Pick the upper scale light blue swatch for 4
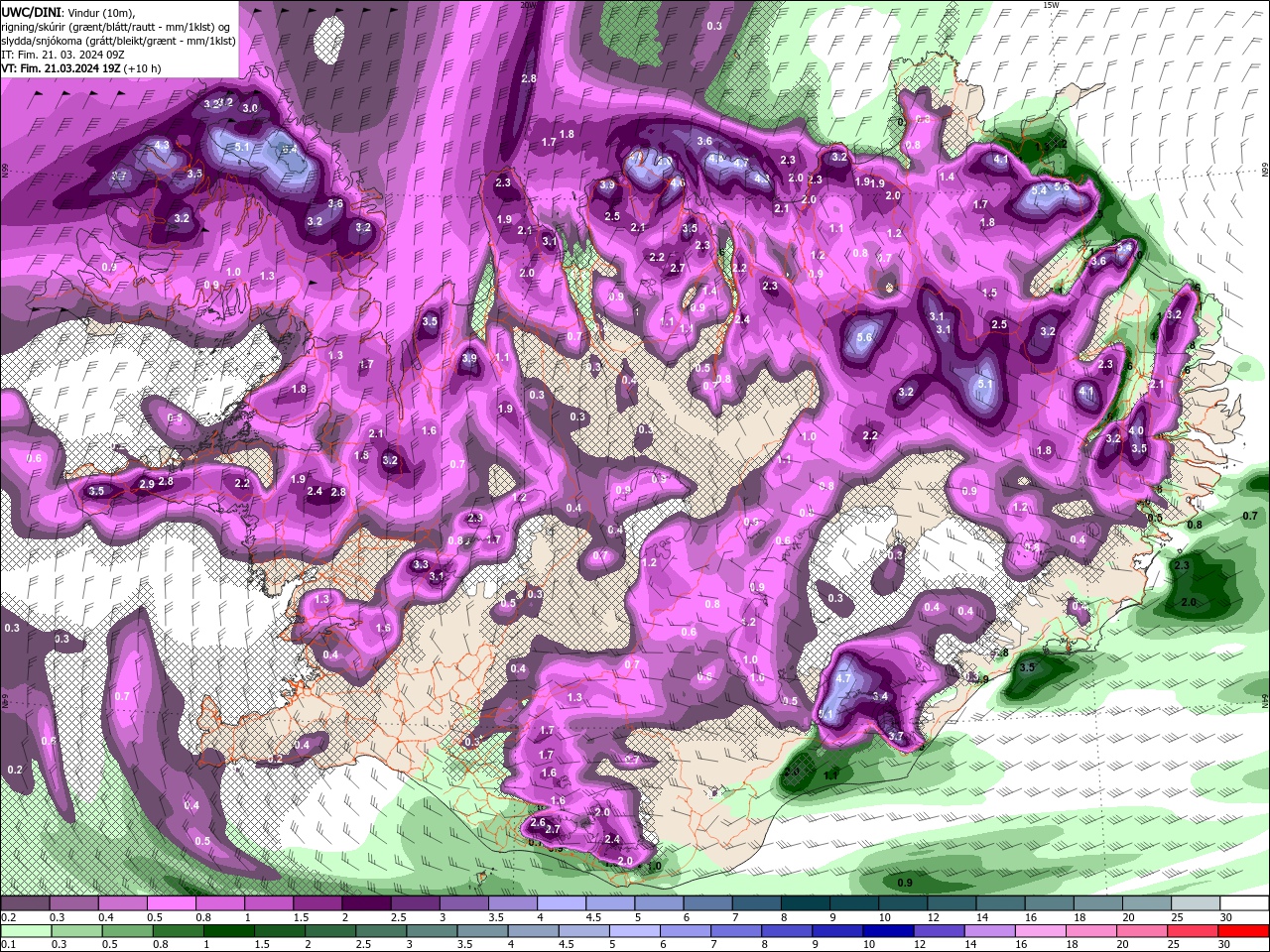Image resolution: width=1270 pixels, height=952 pixels. click(560, 903)
